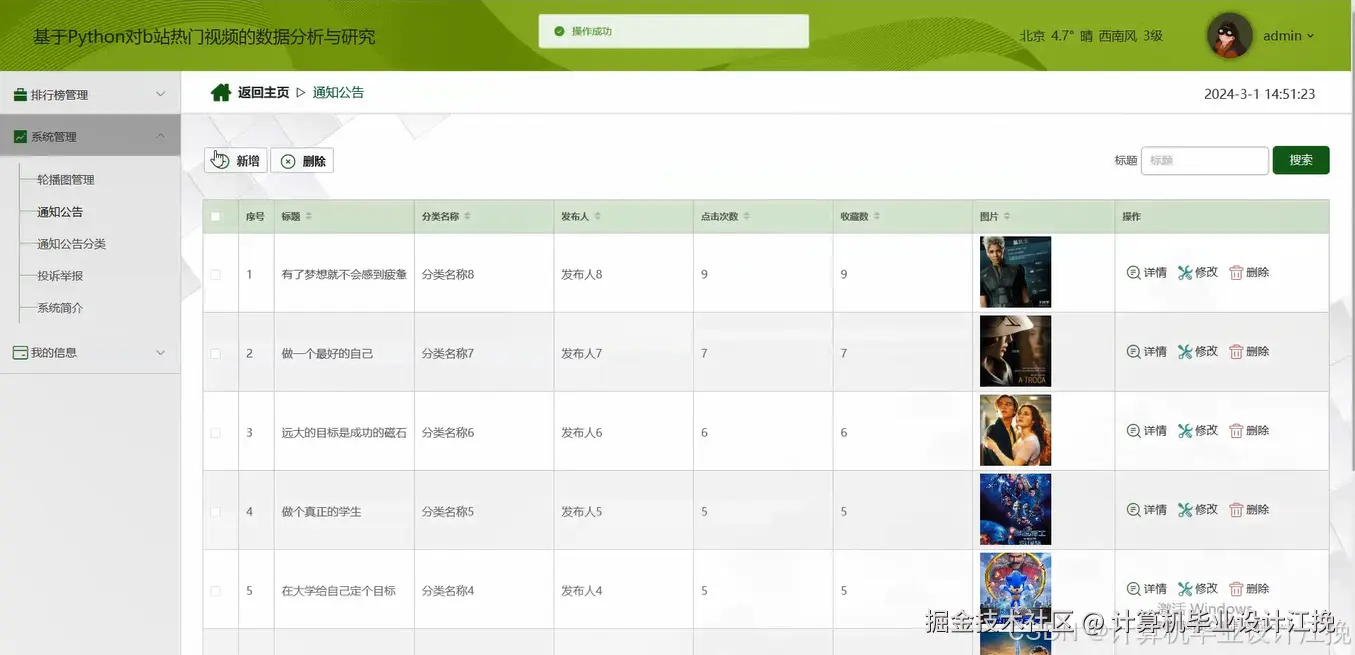Viewport: 1355px width, 655px height.
Task: Click the 删除 trash icon in row 1
Action: coord(1236,272)
